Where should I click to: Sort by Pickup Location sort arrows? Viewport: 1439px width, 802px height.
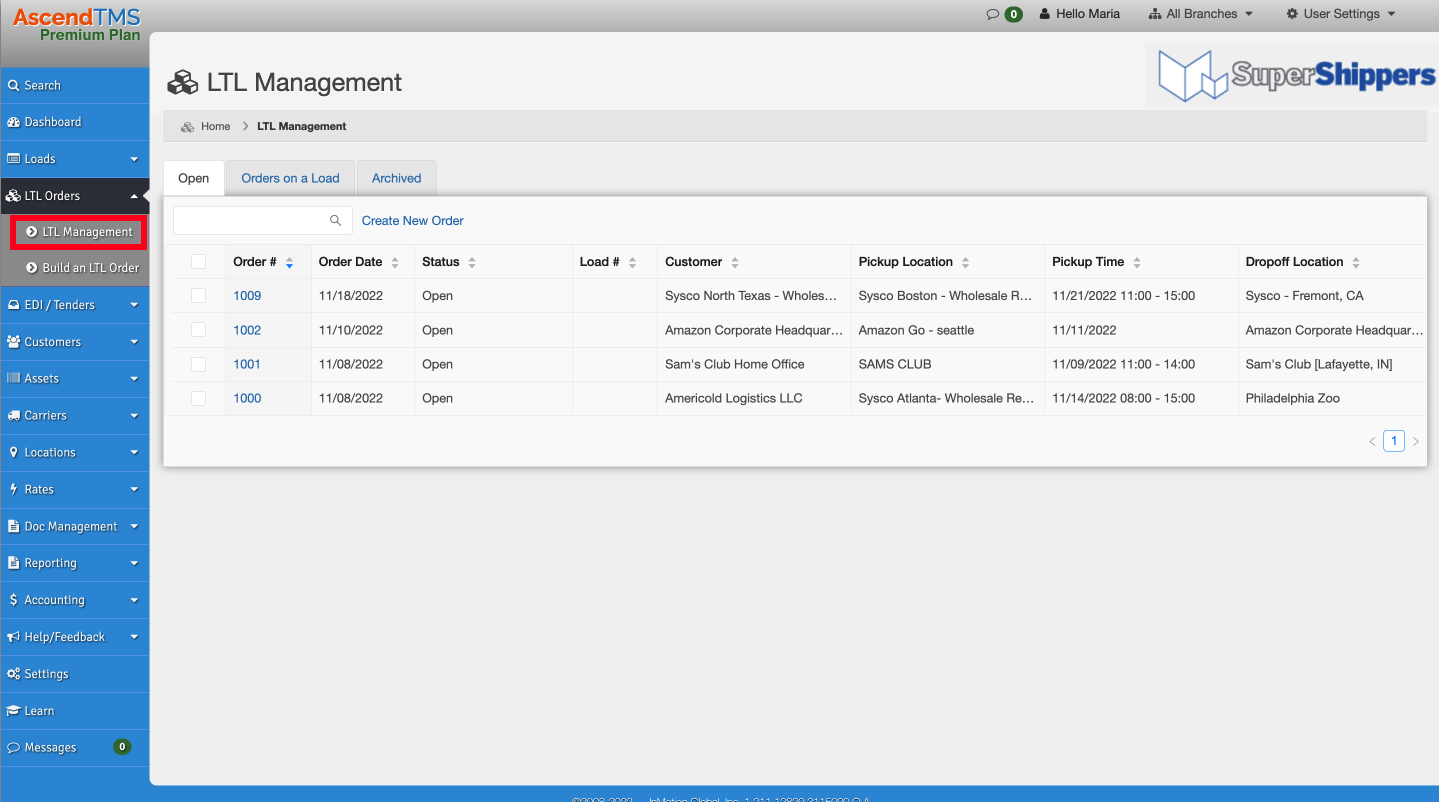tap(966, 263)
